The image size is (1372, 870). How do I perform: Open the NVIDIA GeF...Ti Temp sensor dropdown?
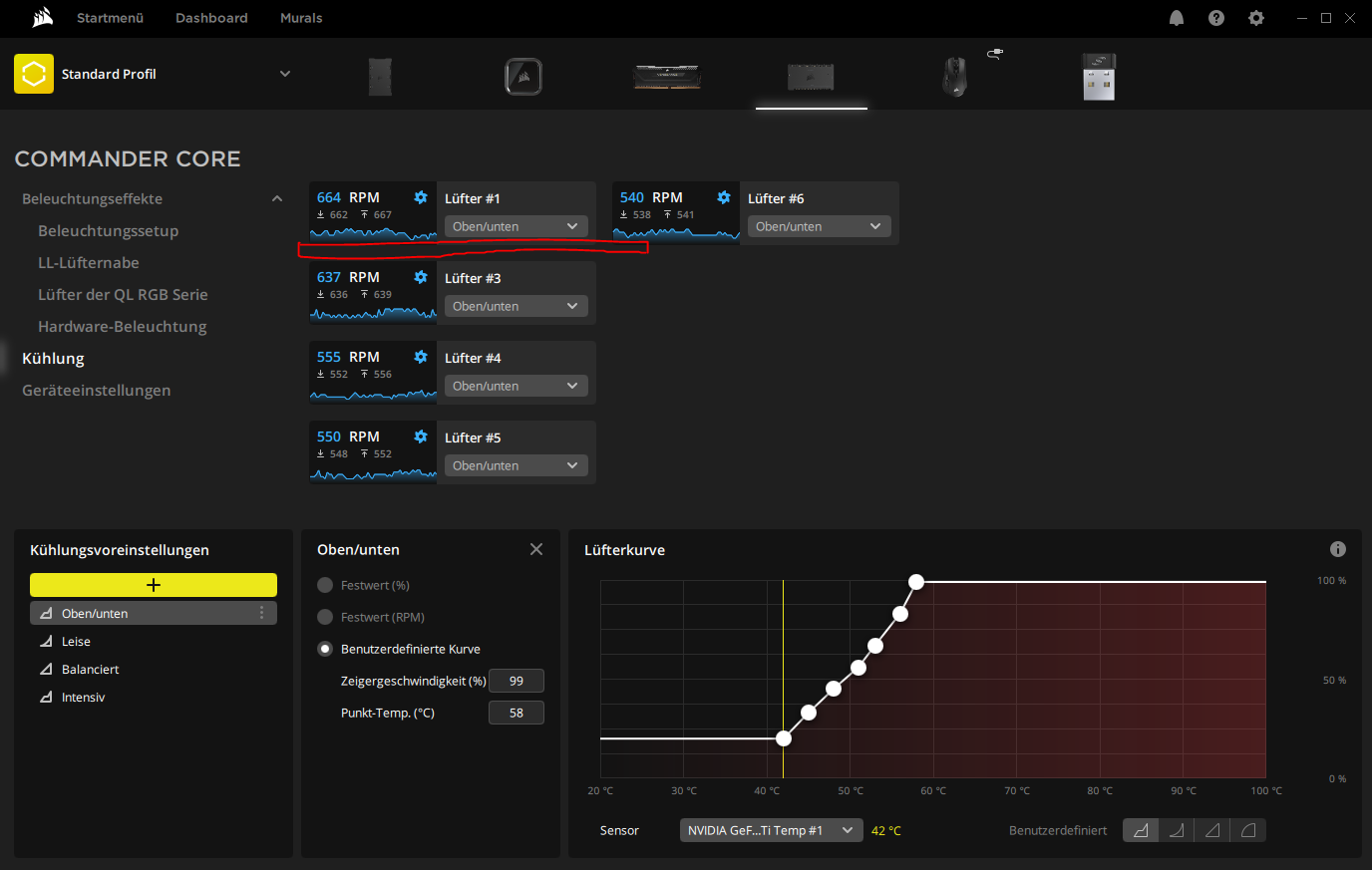772,830
